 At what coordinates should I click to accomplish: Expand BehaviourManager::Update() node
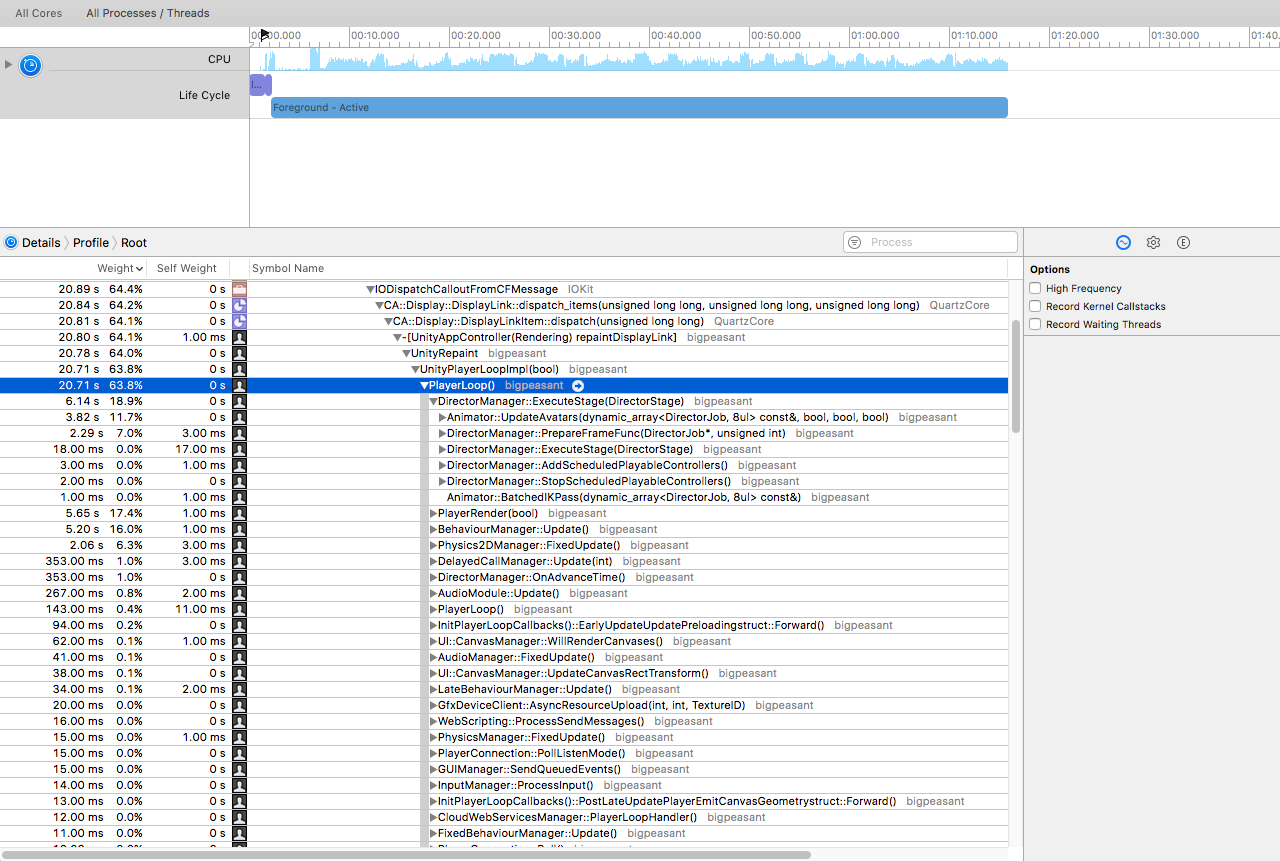pos(433,529)
